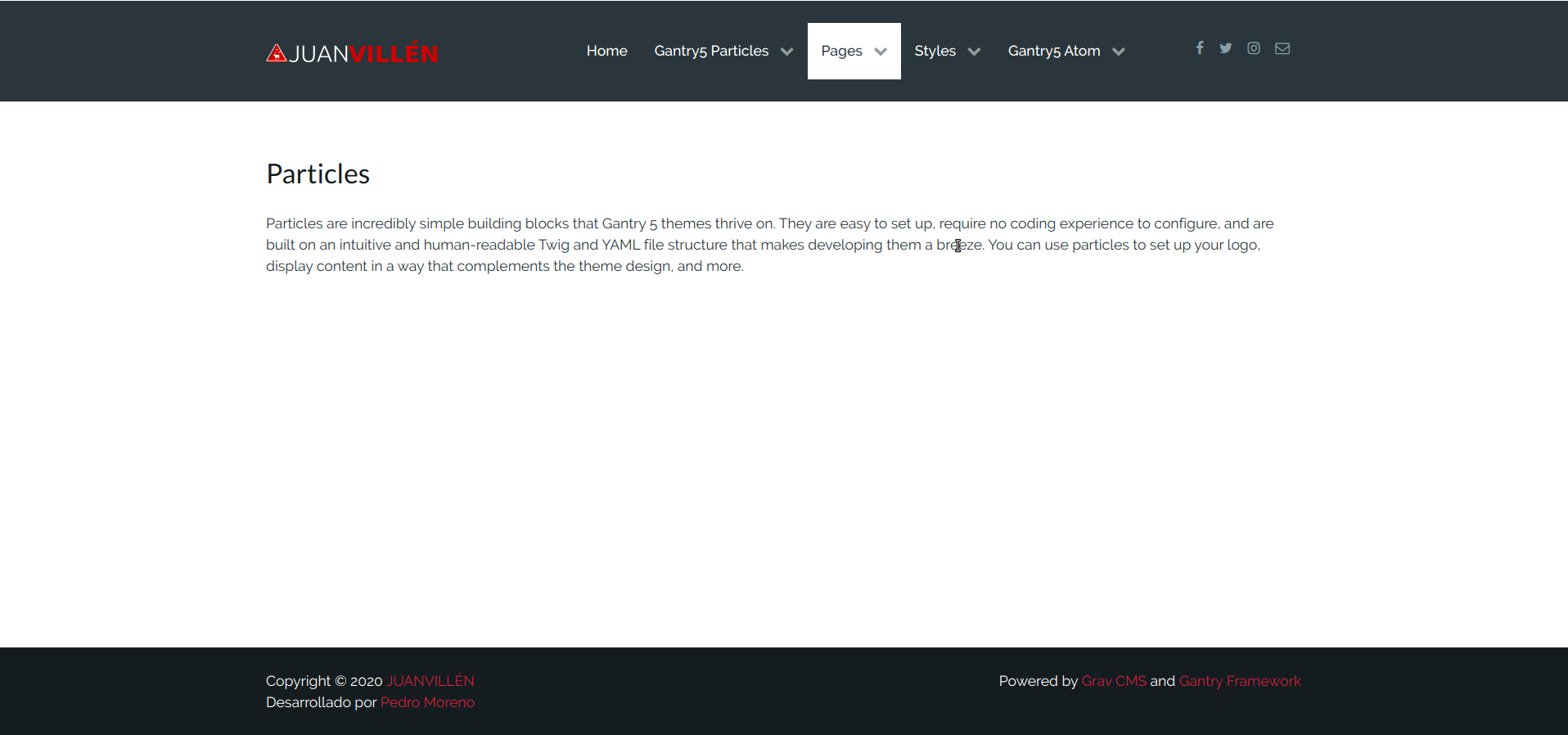Expand the Styles dropdown chevron
The width and height of the screenshot is (1568, 735).
click(974, 52)
